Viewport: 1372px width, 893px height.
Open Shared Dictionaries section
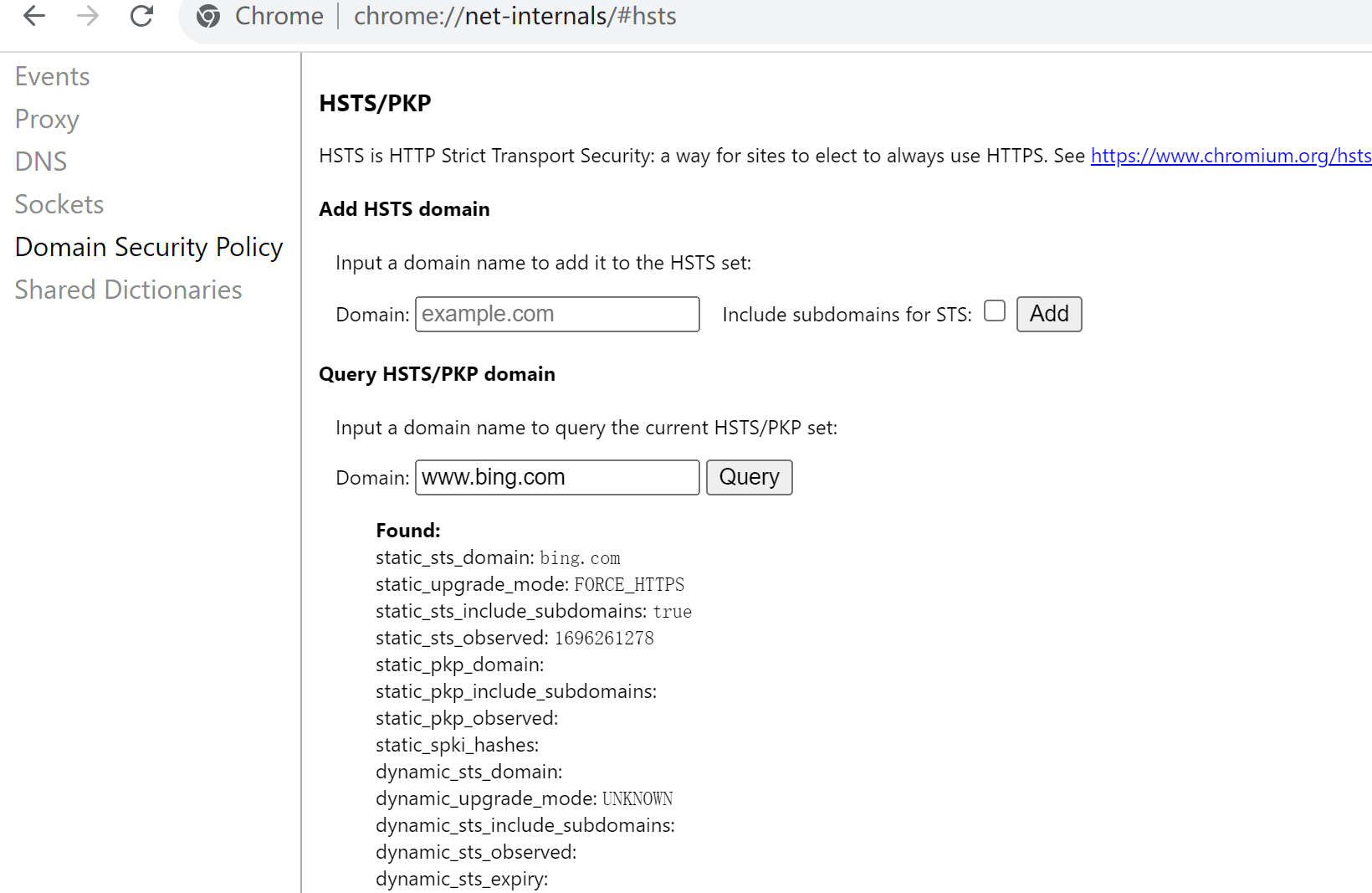pyautogui.click(x=128, y=290)
